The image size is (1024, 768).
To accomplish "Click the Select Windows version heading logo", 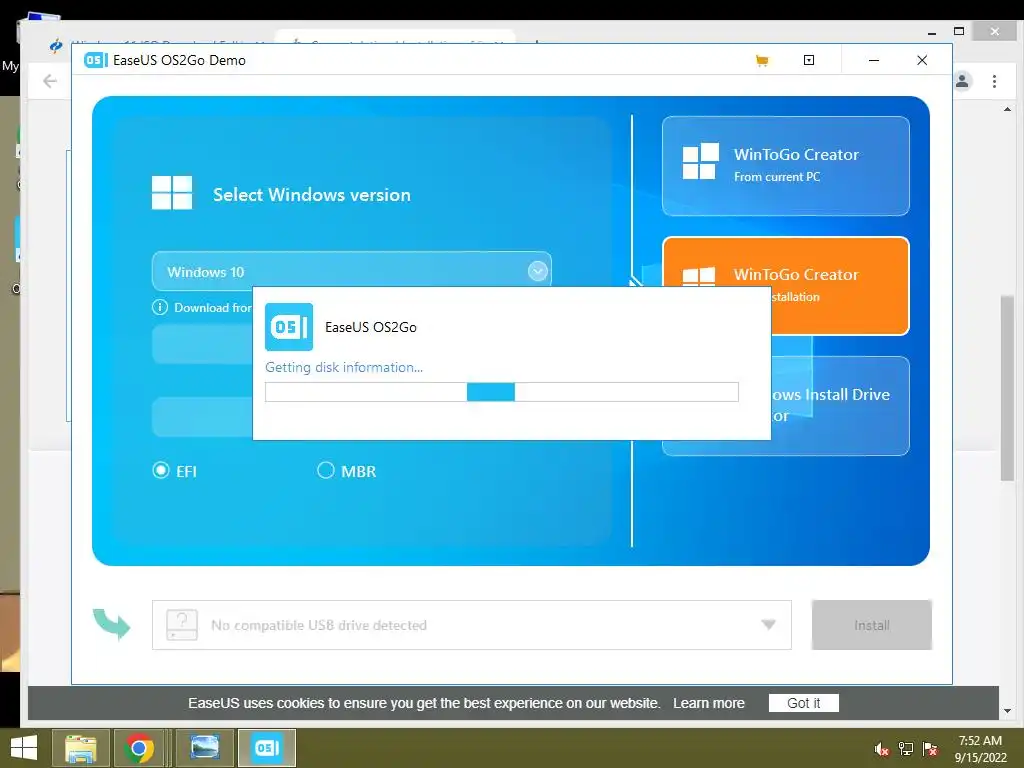I will 172,193.
